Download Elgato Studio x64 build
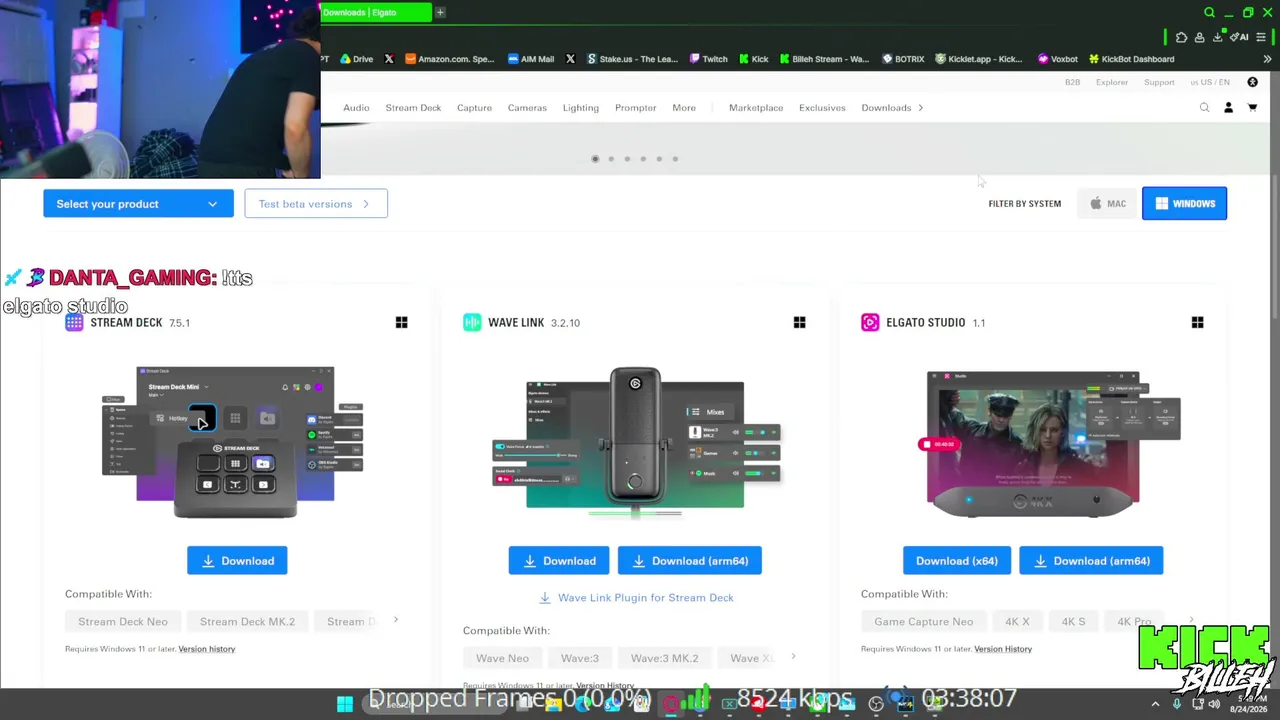The image size is (1280, 720). [x=957, y=561]
